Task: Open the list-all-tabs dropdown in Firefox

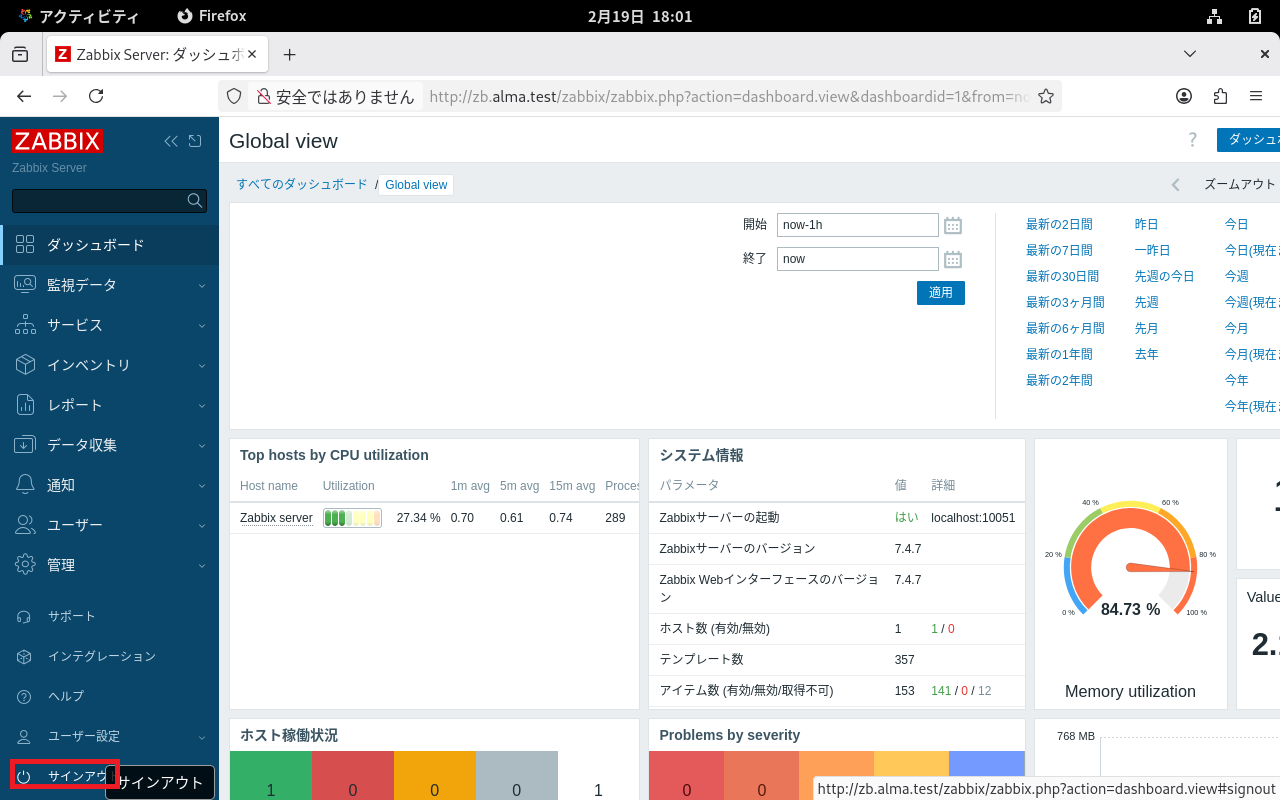Action: (x=1190, y=54)
